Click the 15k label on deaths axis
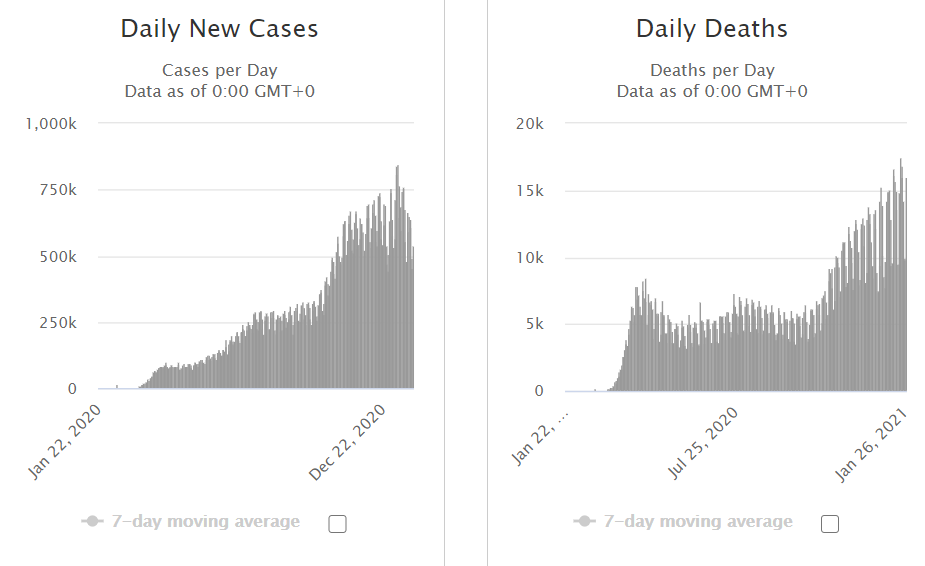 click(x=529, y=190)
